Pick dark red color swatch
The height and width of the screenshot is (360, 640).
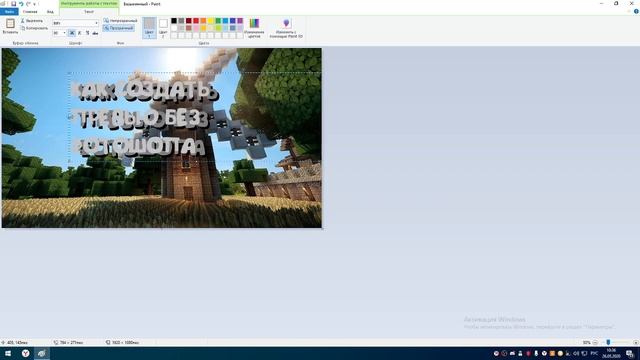(189, 21)
